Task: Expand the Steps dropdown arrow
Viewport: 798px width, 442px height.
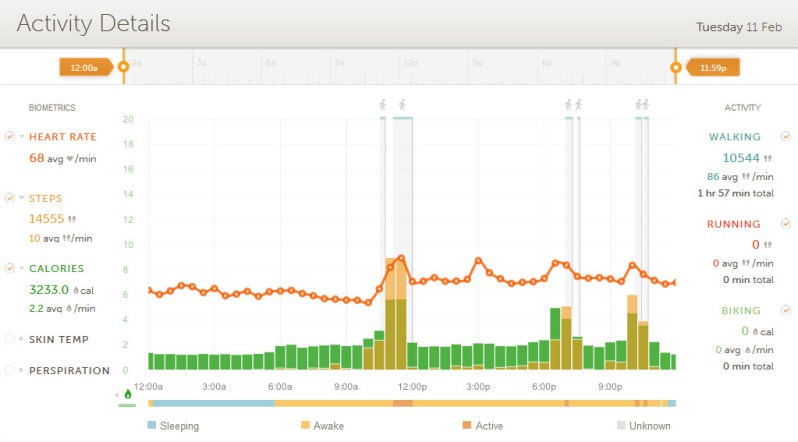Action: click(x=21, y=198)
